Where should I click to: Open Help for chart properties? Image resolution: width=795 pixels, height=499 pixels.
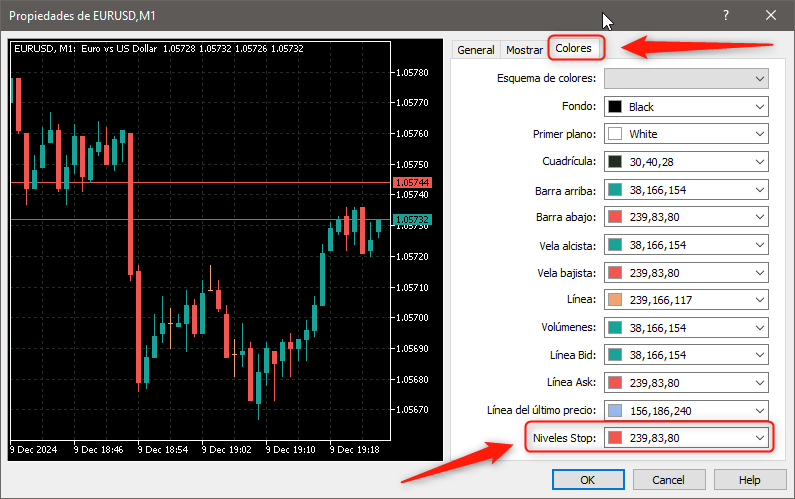click(749, 480)
